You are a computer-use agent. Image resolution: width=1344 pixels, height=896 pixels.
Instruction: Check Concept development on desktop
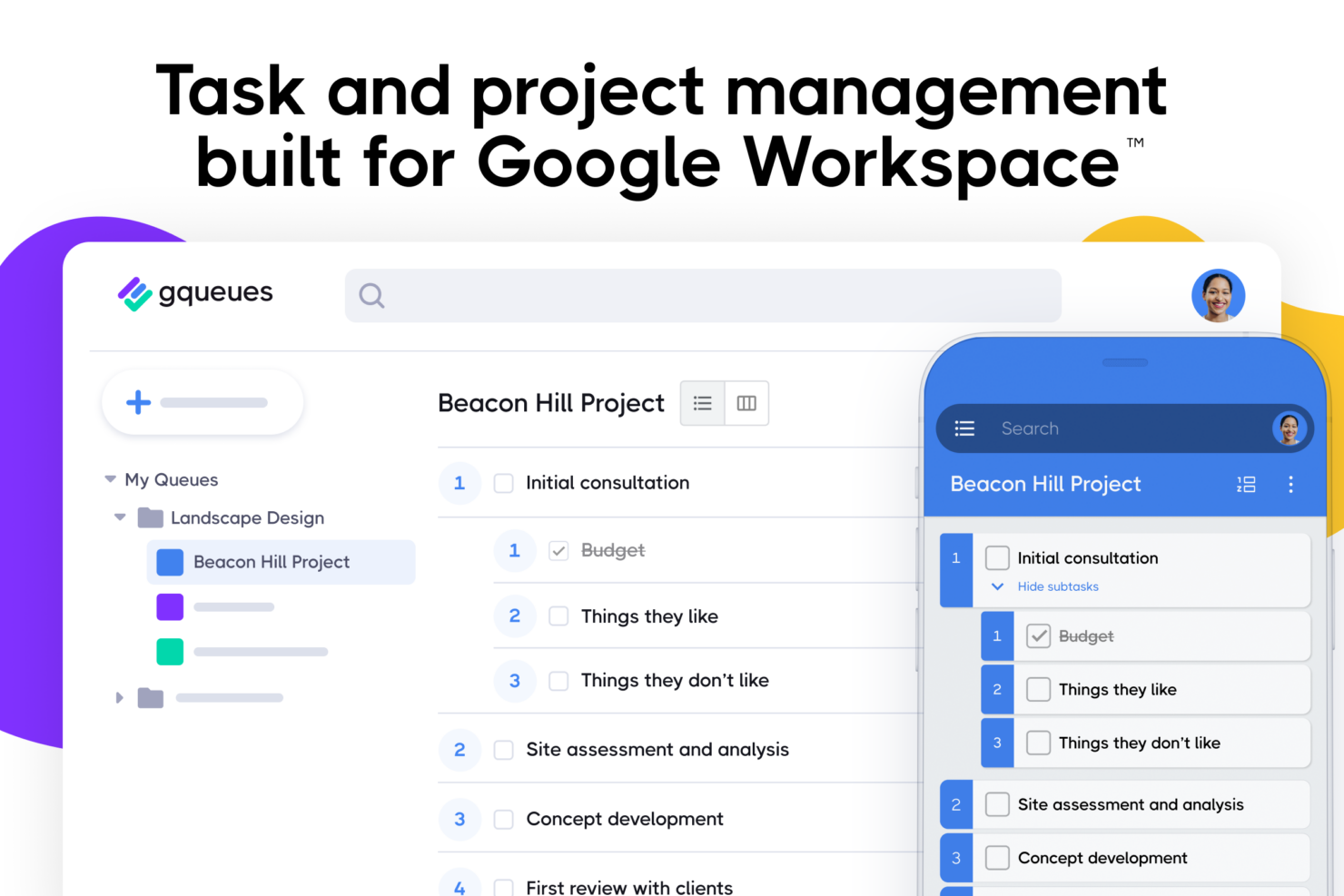tap(503, 819)
